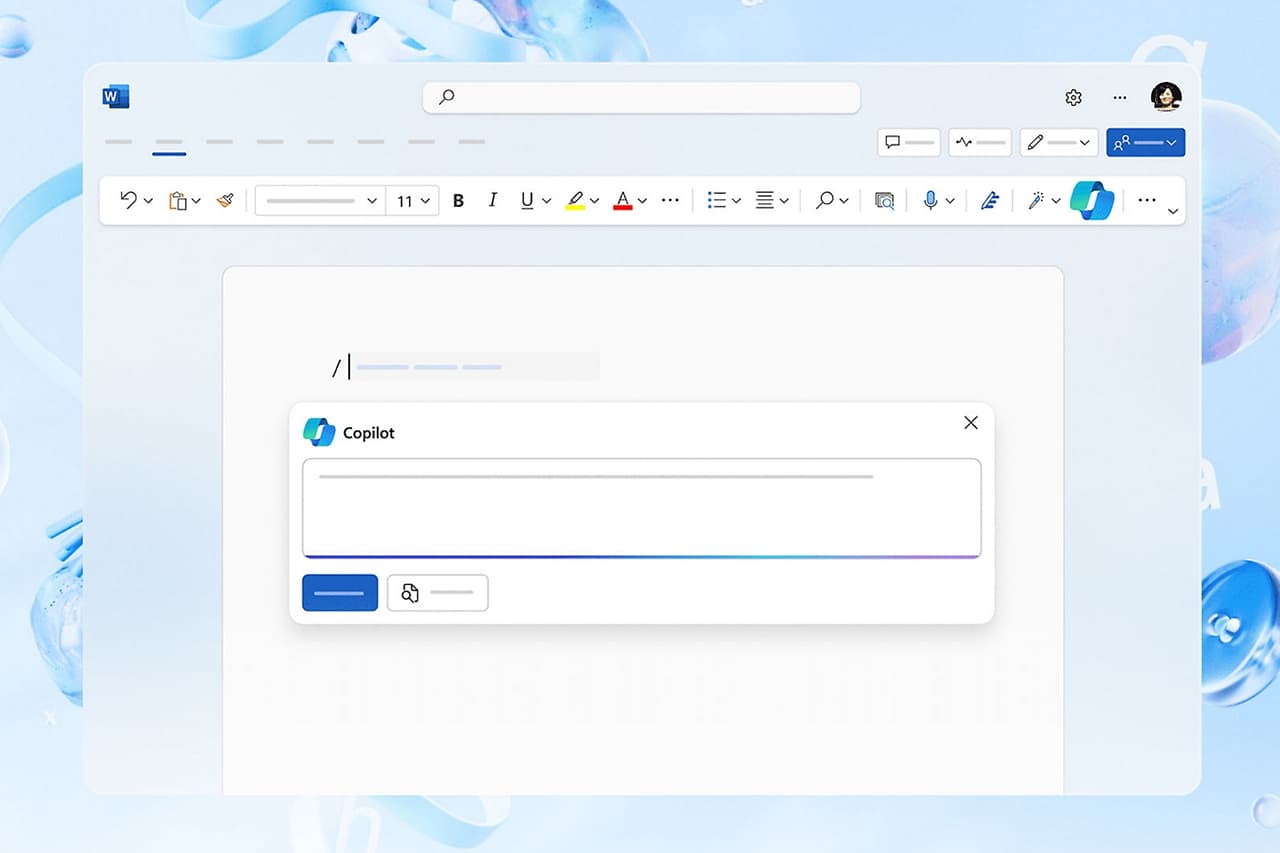Select the Editor pen tool
This screenshot has width=1280, height=853.
click(990, 200)
